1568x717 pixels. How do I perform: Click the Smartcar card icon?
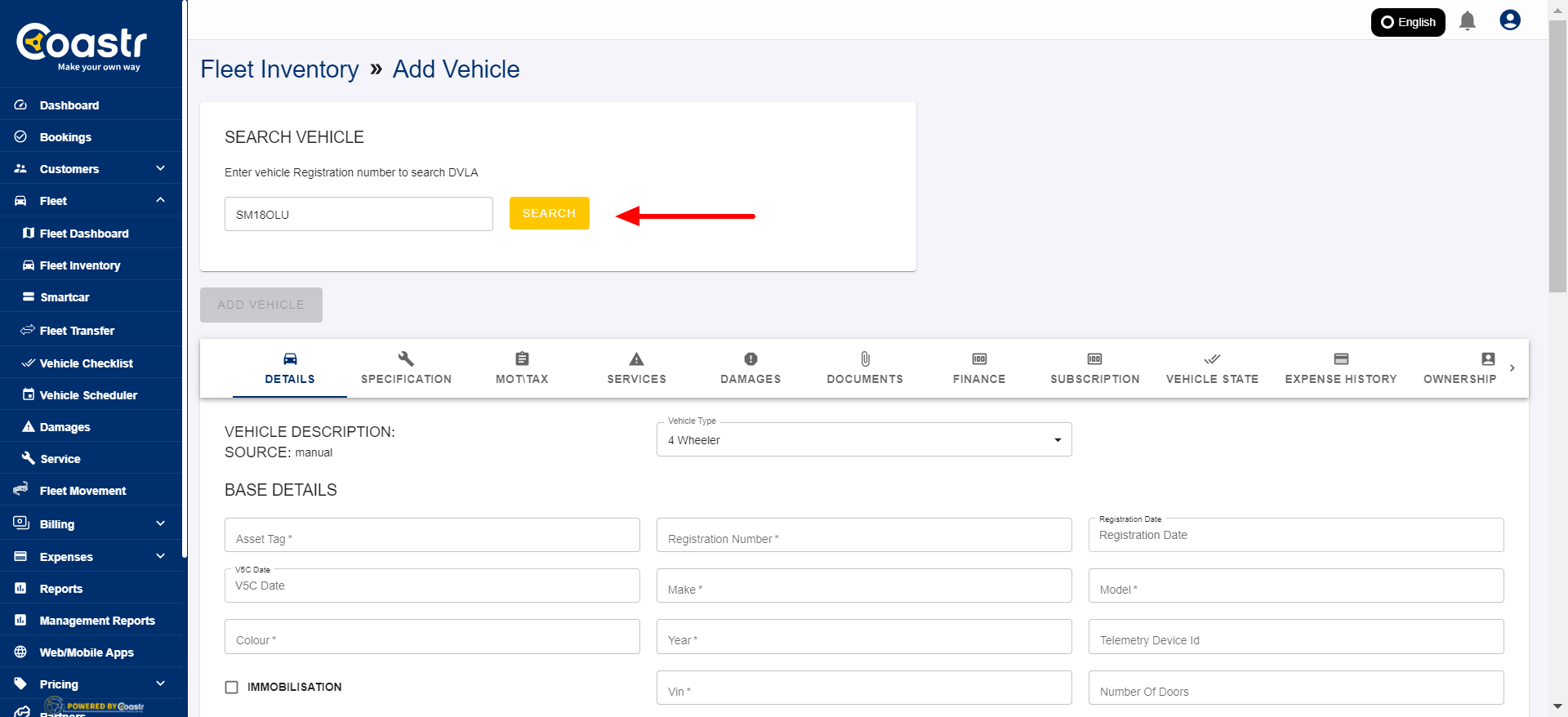coord(29,297)
